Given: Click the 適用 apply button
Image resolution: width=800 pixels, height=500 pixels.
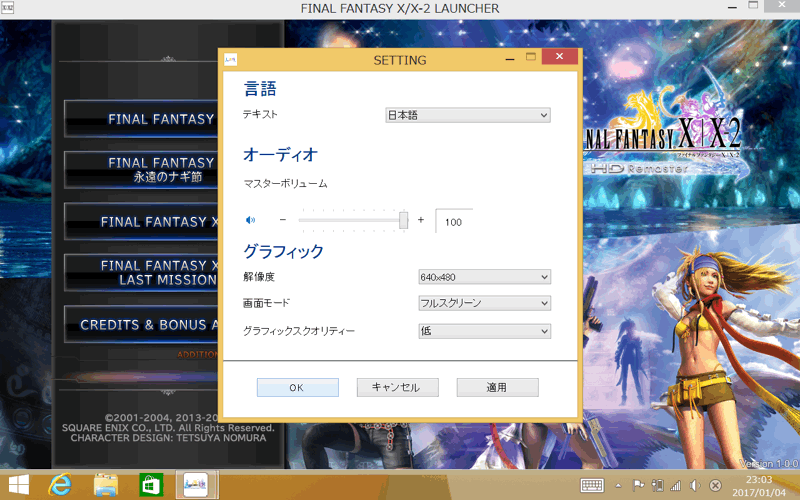Looking at the screenshot, I should coord(497,387).
